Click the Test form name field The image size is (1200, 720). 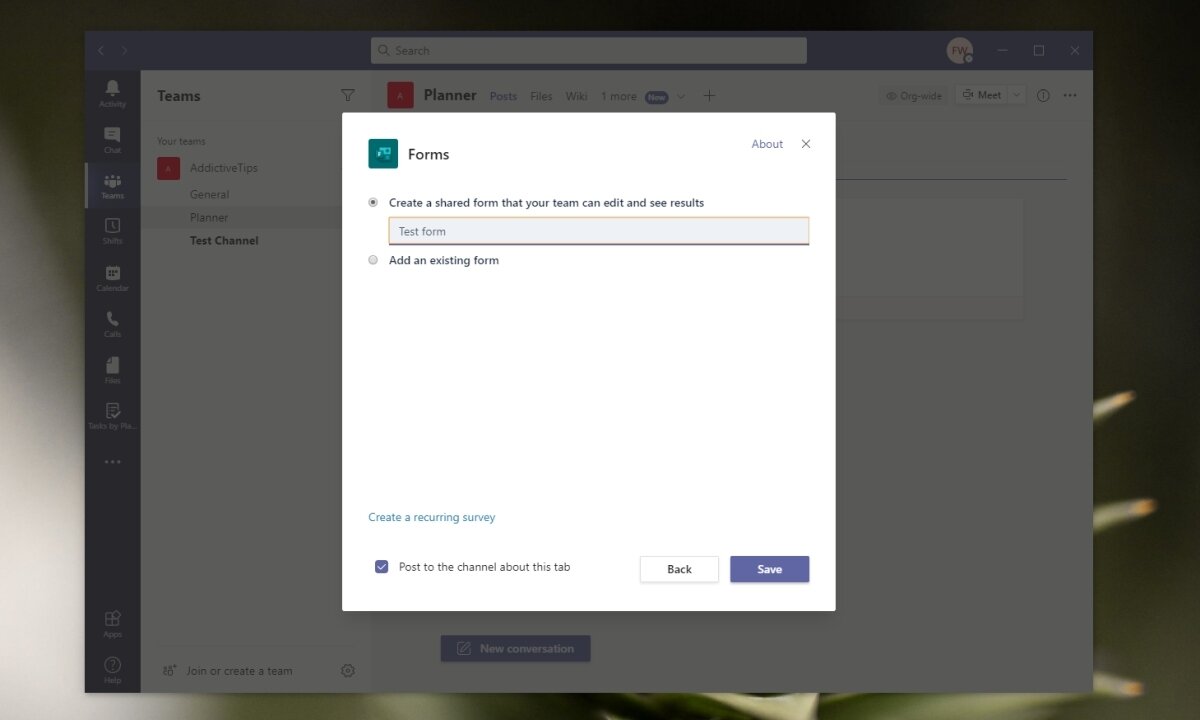coord(598,230)
